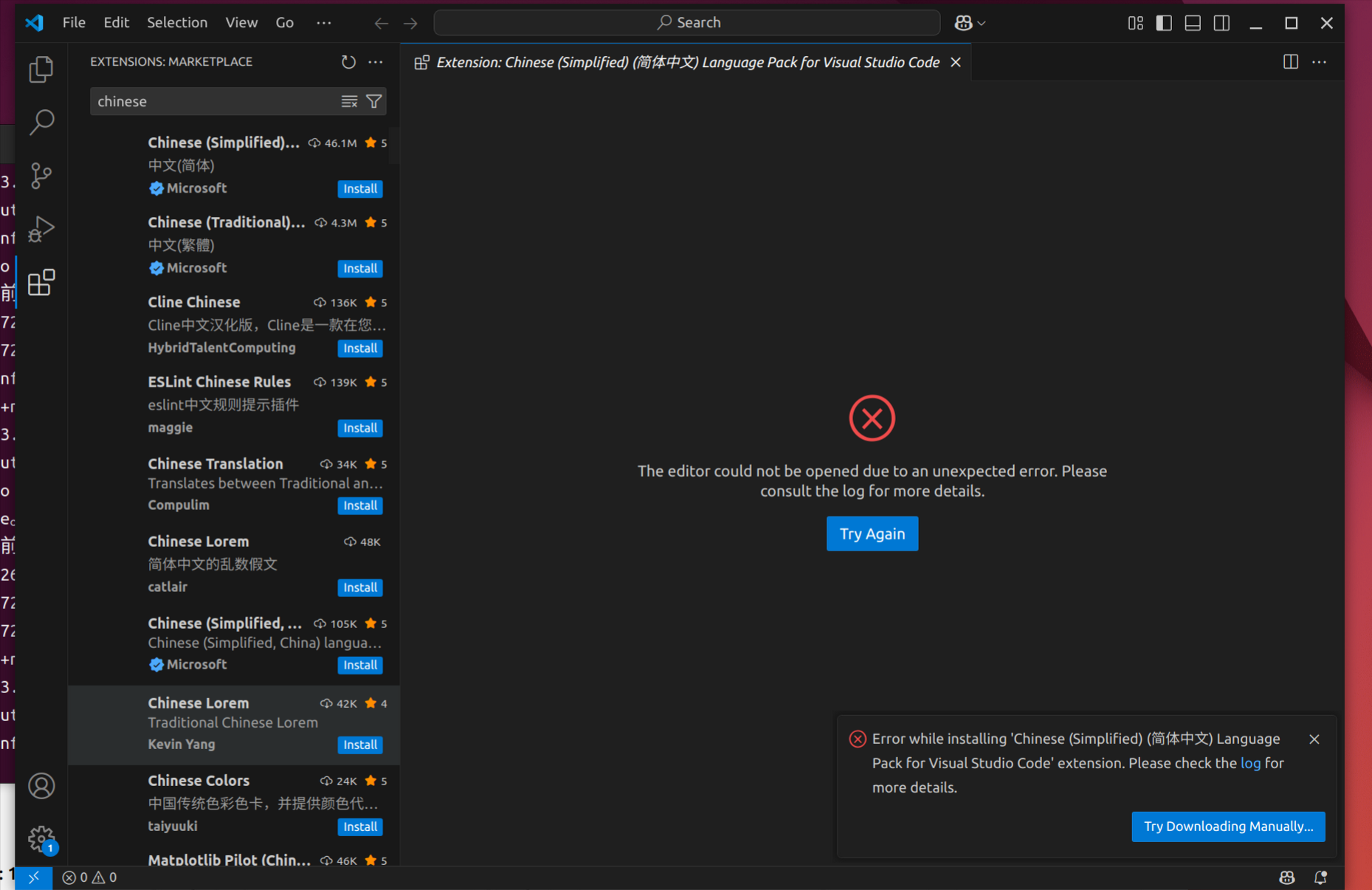Open editor More Actions ellipsis
The image size is (1372, 890).
point(1320,62)
